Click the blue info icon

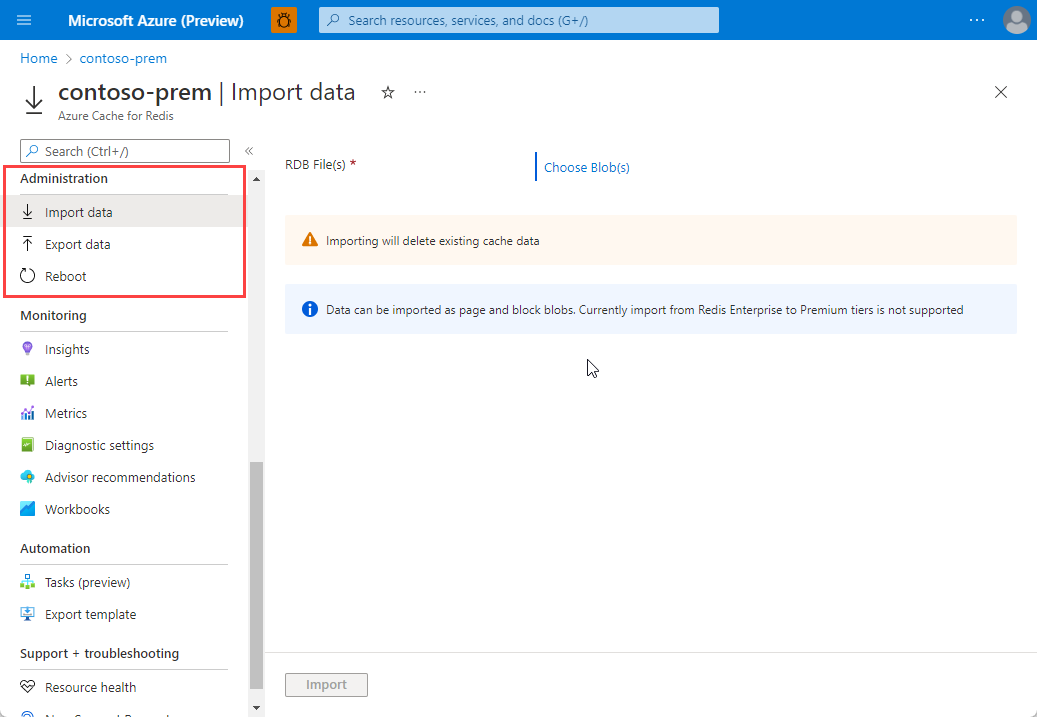coord(310,309)
